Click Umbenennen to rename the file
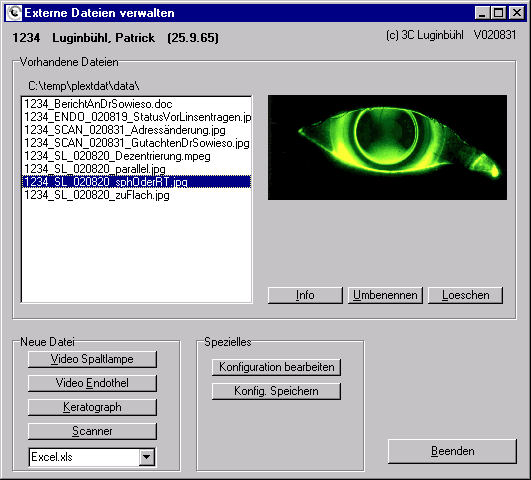This screenshot has width=531, height=480. [x=385, y=295]
